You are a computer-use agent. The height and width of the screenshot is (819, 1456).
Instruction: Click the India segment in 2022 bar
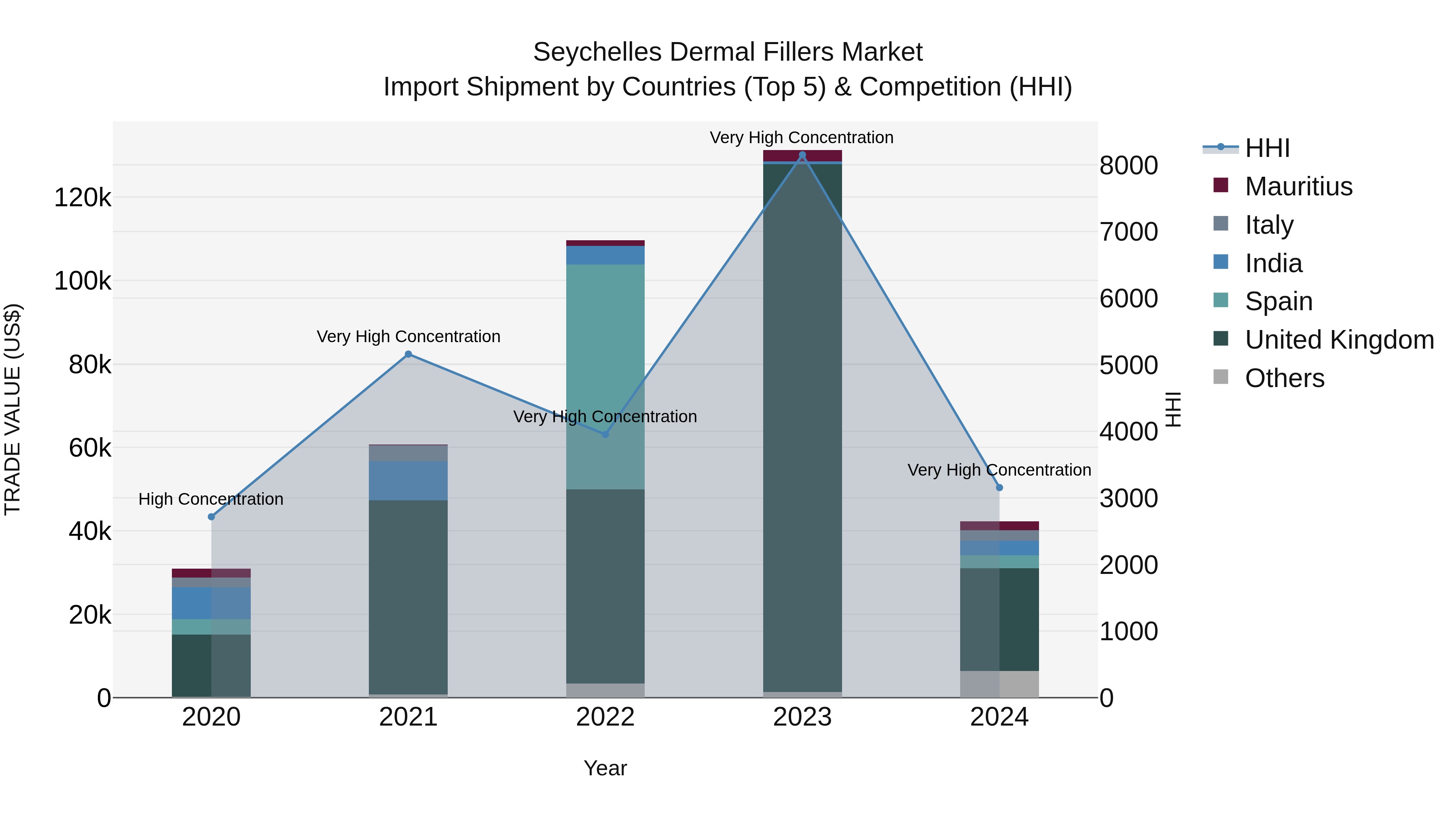click(605, 256)
